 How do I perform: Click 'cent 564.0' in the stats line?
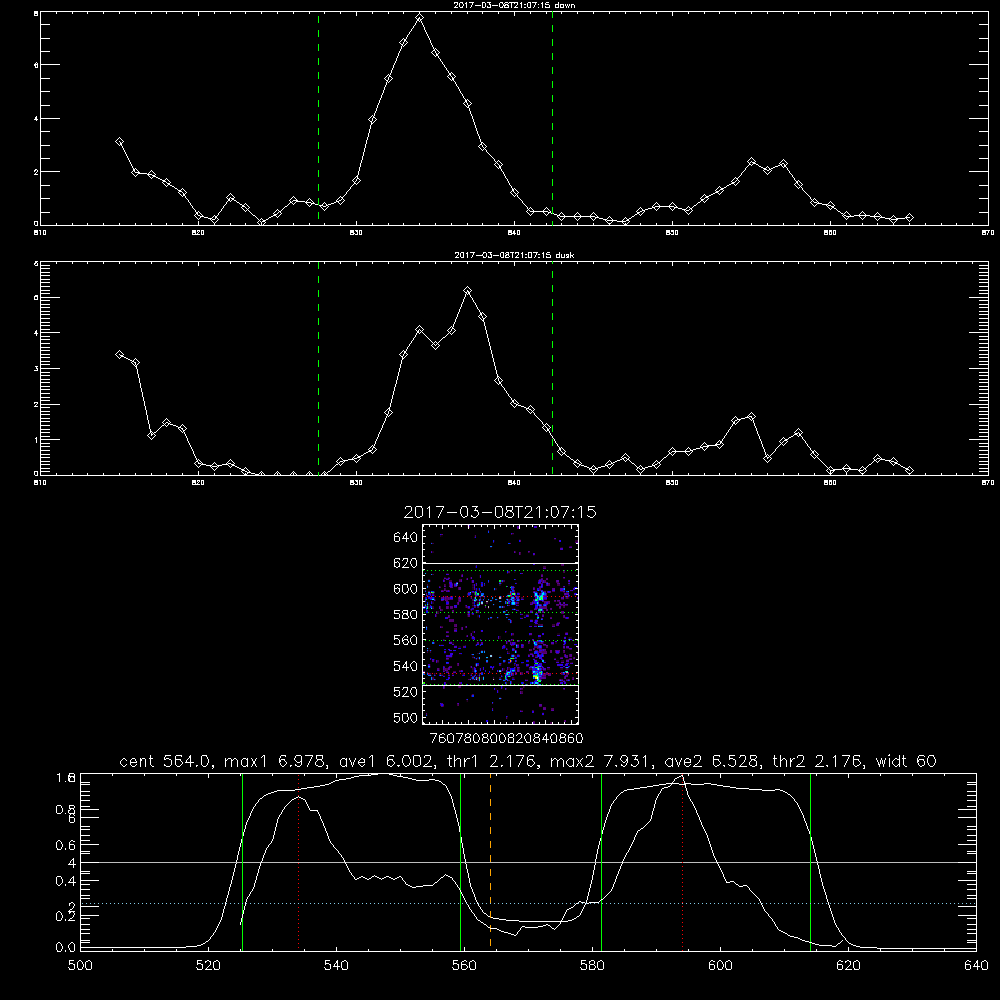167,761
